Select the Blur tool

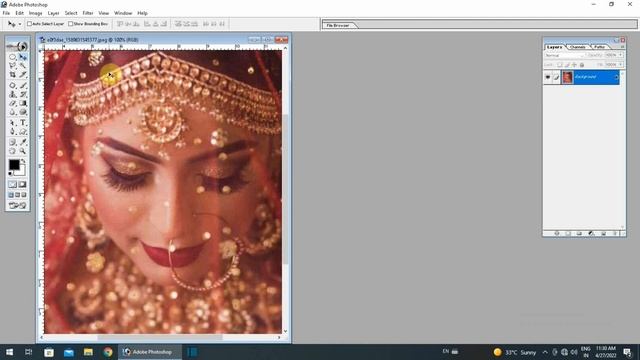pyautogui.click(x=13, y=112)
